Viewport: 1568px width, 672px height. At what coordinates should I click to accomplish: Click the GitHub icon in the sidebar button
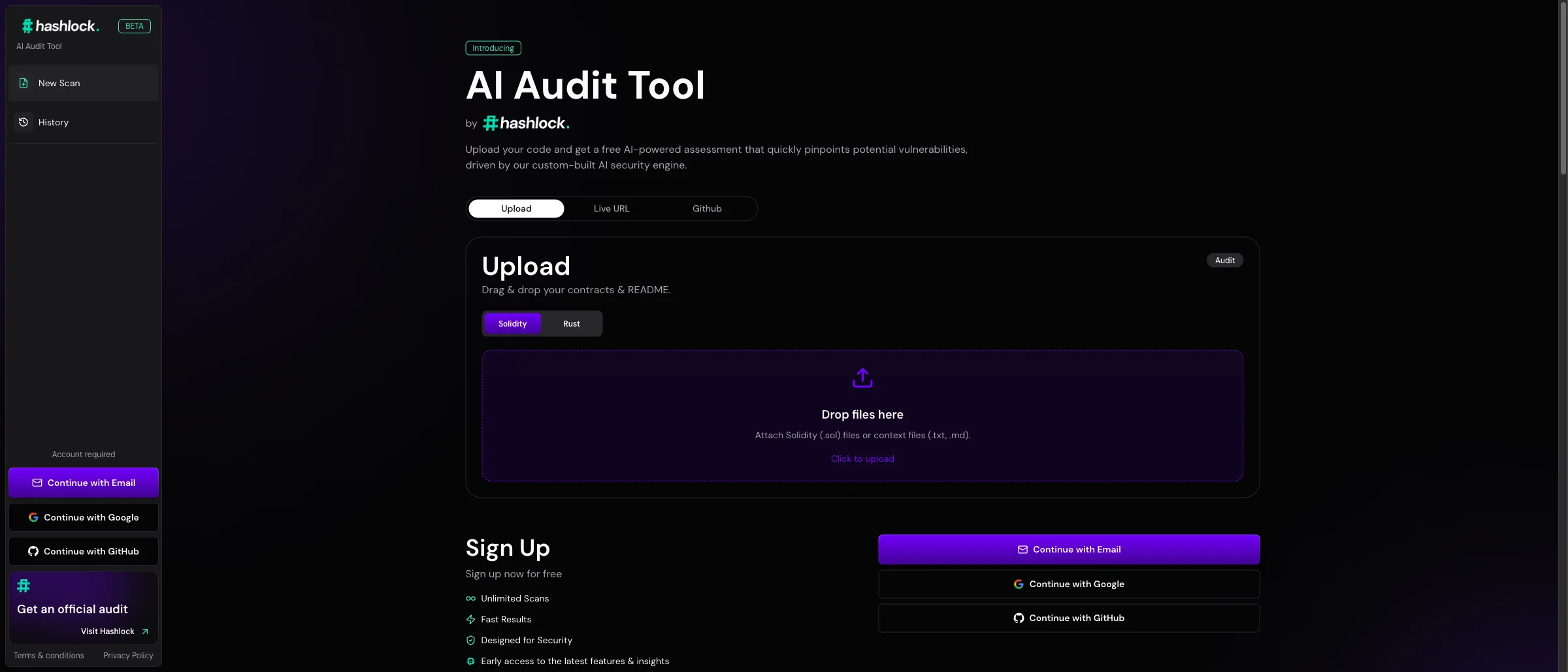tap(33, 551)
